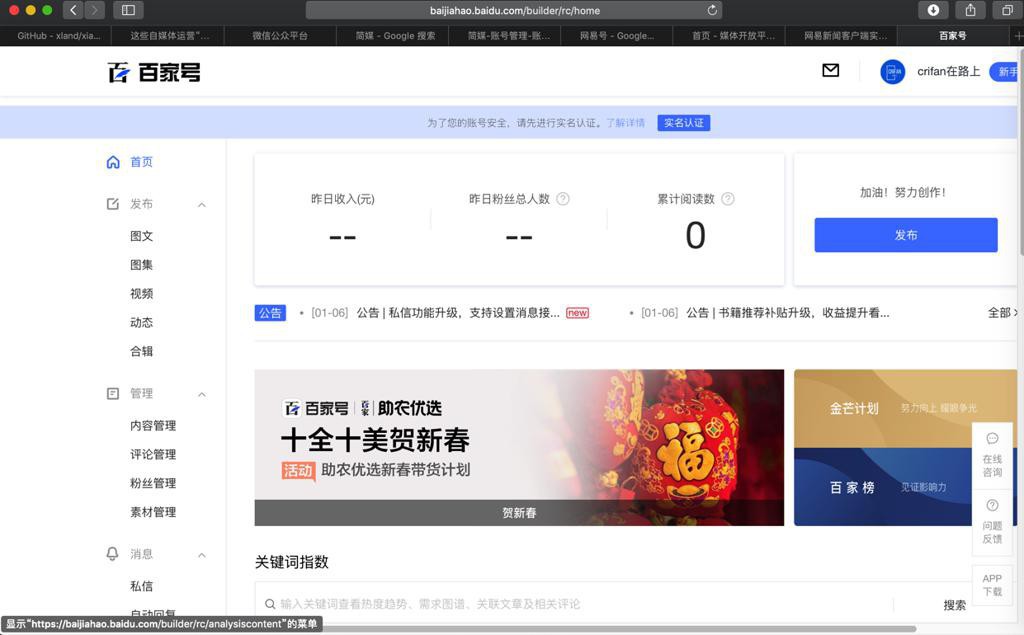Switch to the 这些自媒体运营 tab

click(x=168, y=36)
